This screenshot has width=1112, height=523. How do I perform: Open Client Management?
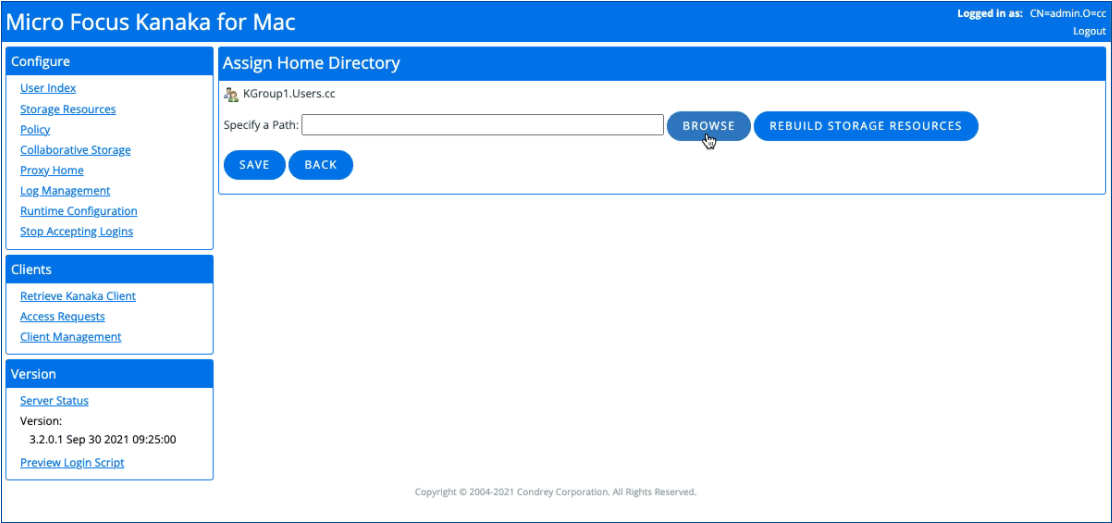[x=71, y=337]
